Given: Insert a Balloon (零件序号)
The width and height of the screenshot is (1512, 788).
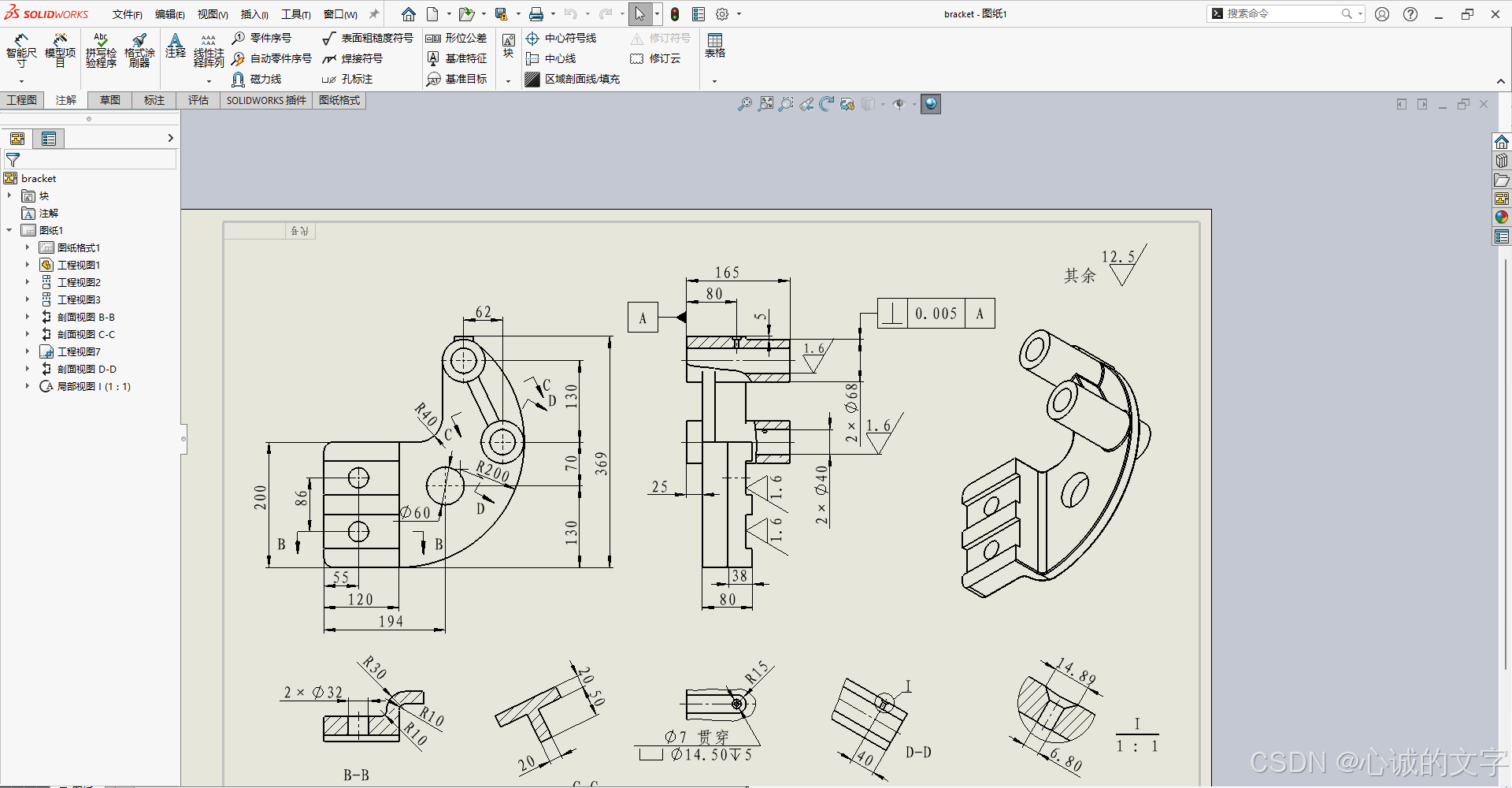Looking at the screenshot, I should [261, 38].
